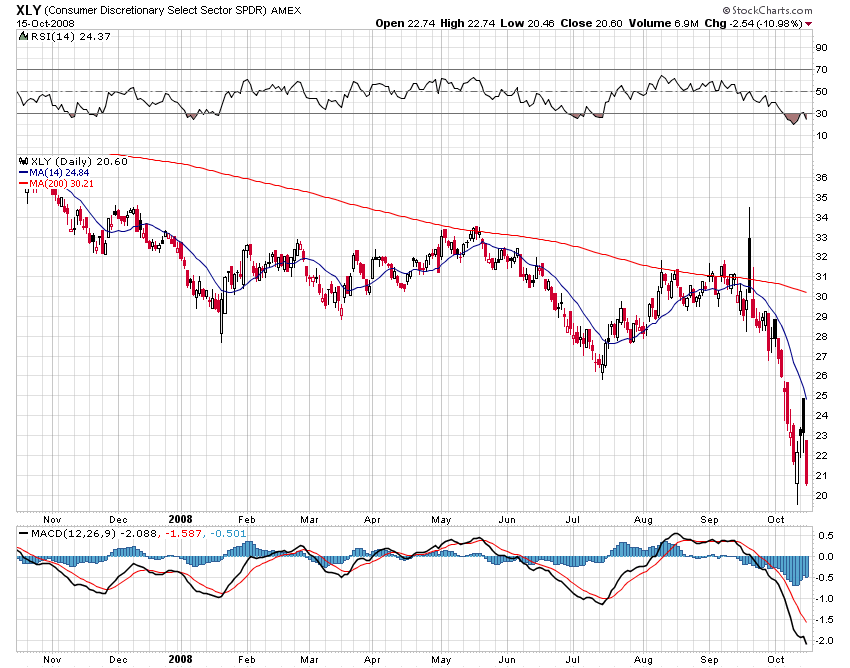The height and width of the screenshot is (668, 850).
Task: Click the XLY ticker symbol in the title
Action: point(28,10)
